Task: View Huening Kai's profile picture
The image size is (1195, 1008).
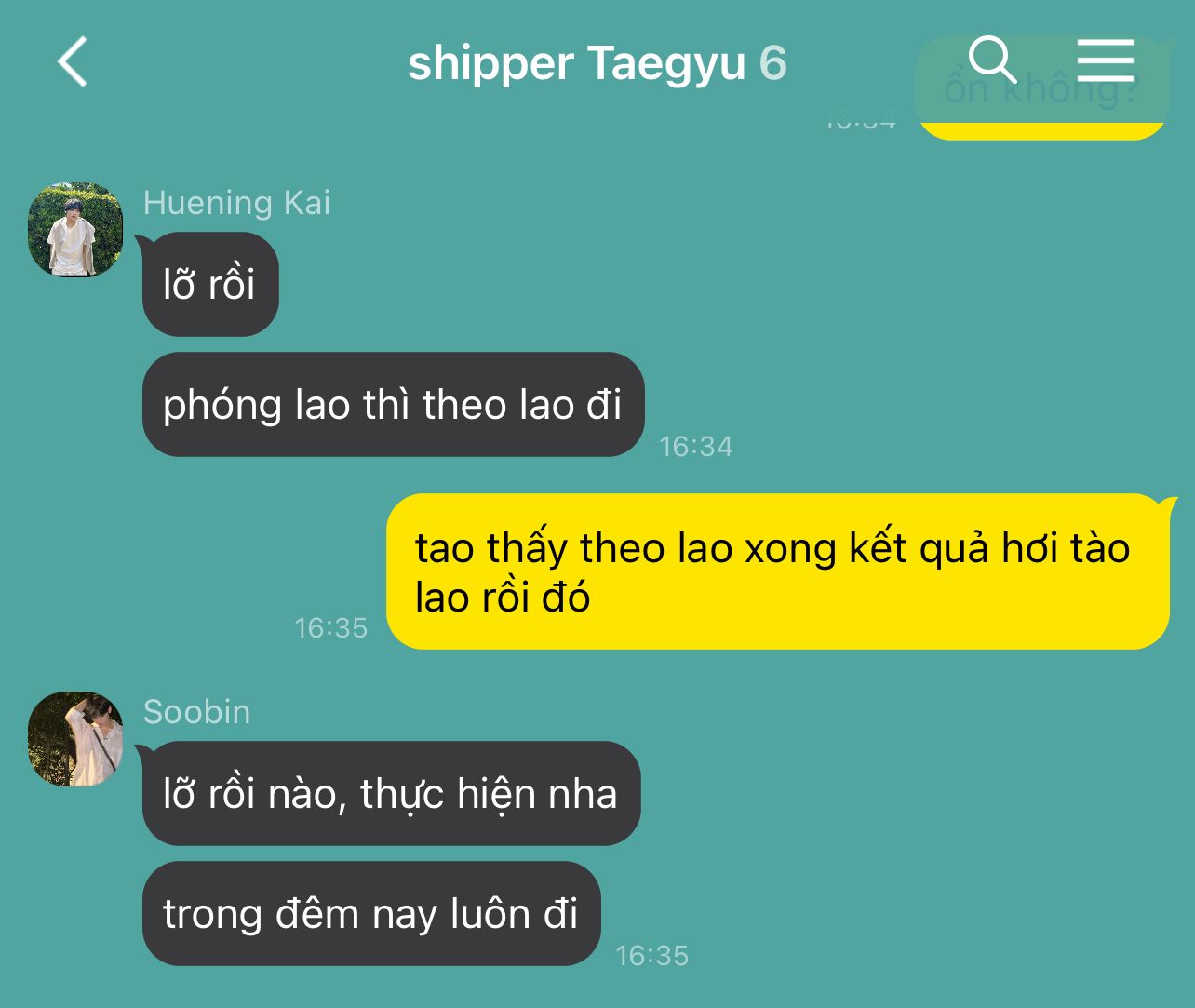Action: [75, 230]
